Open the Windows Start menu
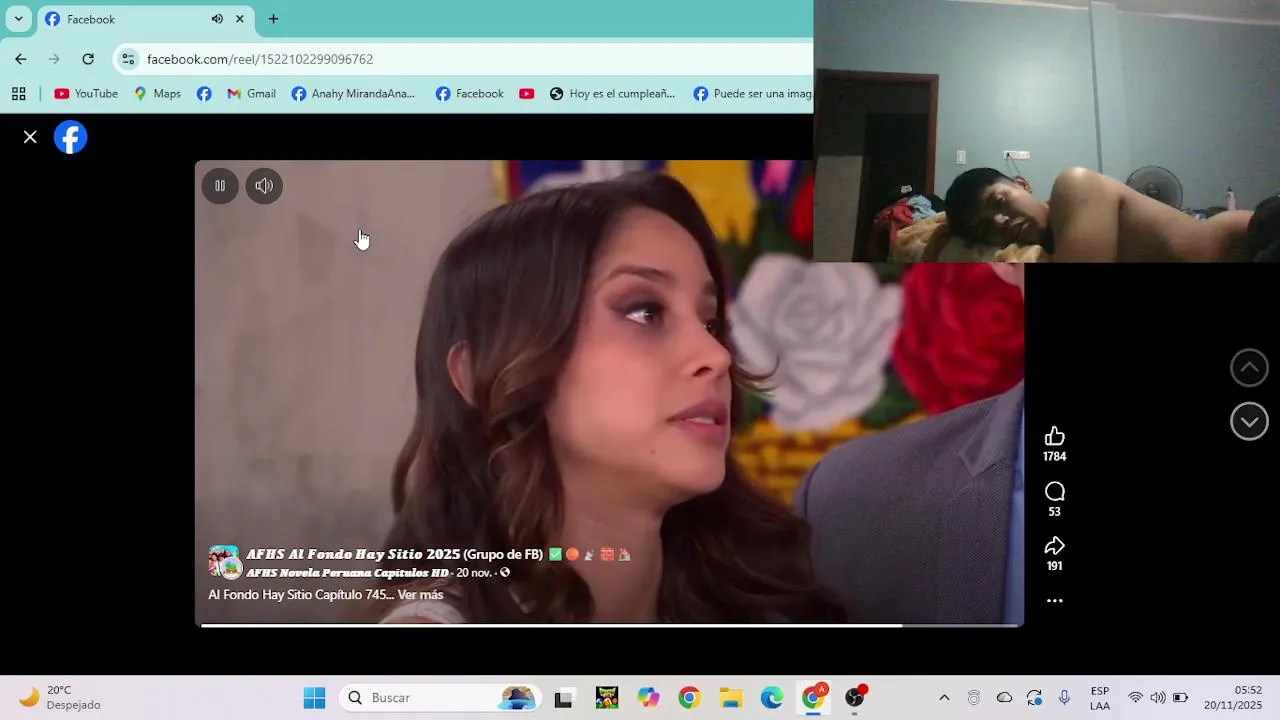The width and height of the screenshot is (1280, 720). (314, 698)
